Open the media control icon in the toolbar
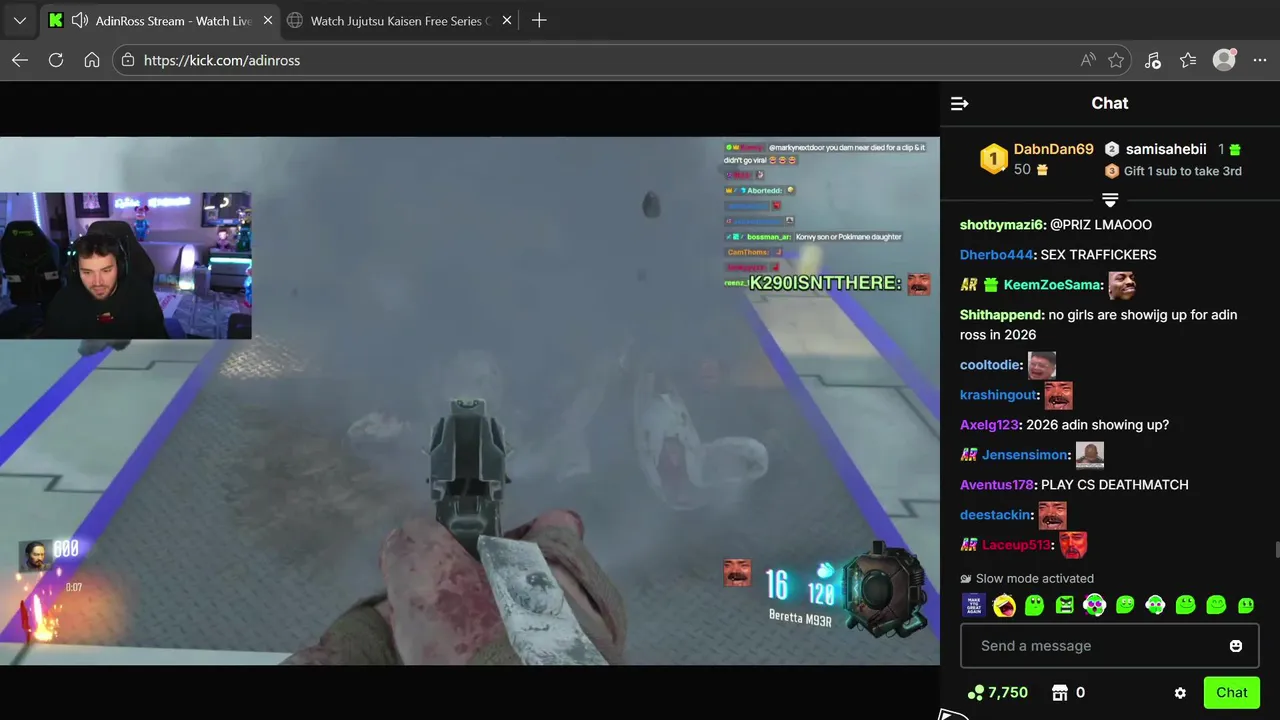 coord(1152,60)
